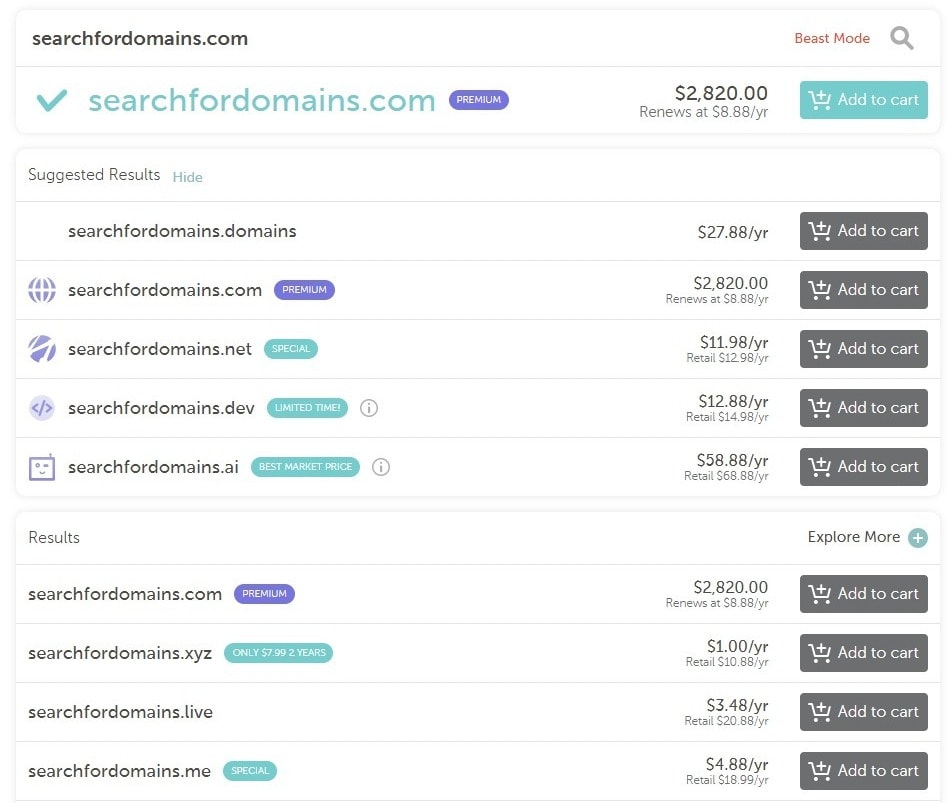
Task: Add searchfordomains.xyz to cart
Action: (x=864, y=653)
